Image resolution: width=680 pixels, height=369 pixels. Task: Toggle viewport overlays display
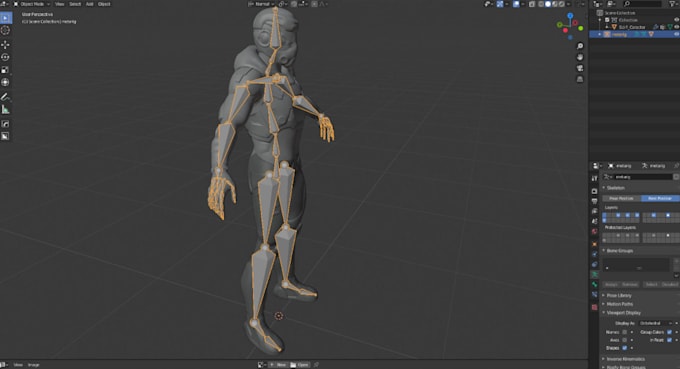516,4
